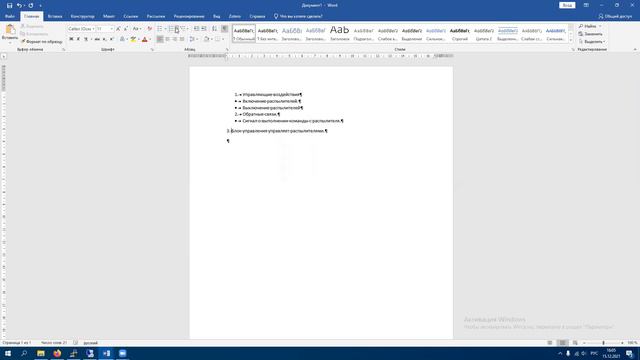
Task: Select the 'Без интервала' style
Action: tap(268, 33)
